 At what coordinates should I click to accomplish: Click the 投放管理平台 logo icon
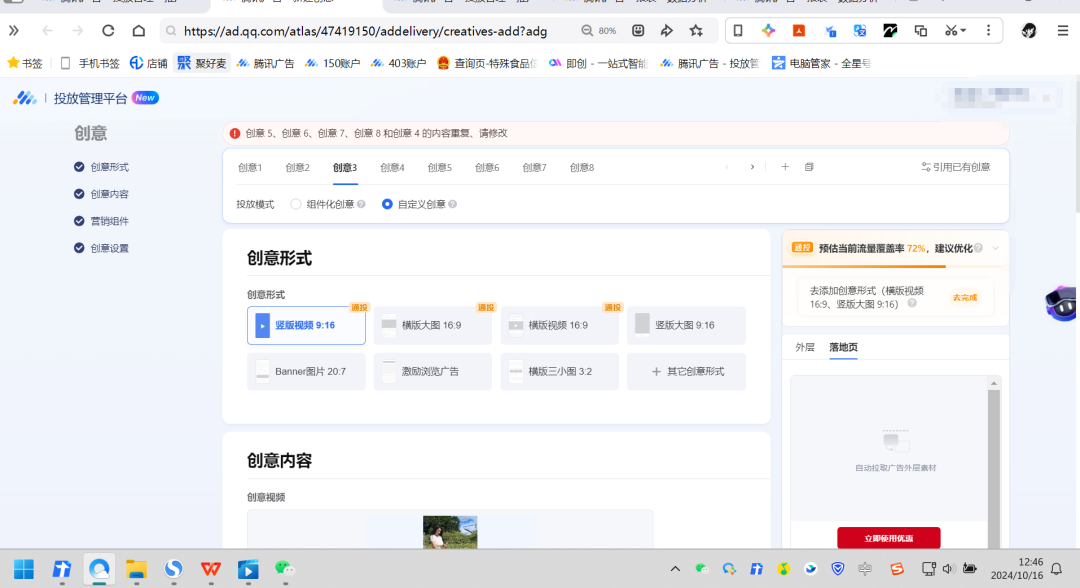point(24,98)
